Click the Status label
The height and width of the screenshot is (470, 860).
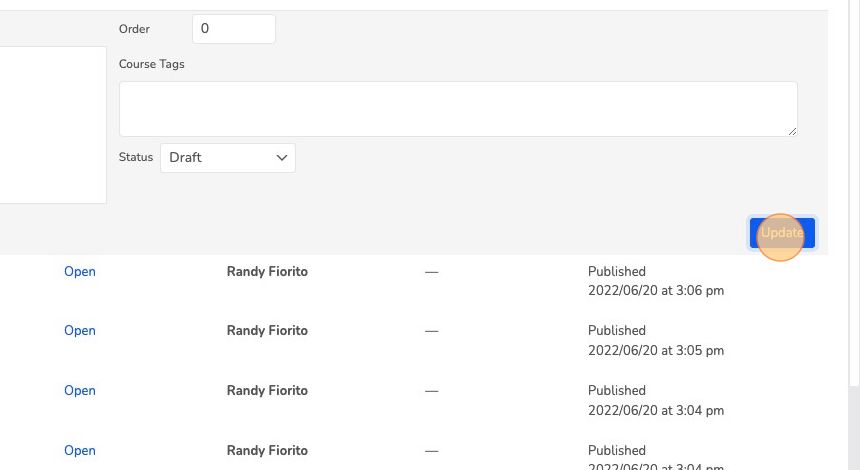pyautogui.click(x=135, y=157)
